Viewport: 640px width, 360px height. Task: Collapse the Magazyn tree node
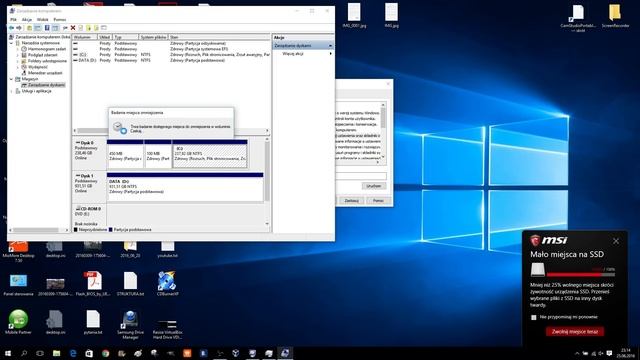click(11, 79)
